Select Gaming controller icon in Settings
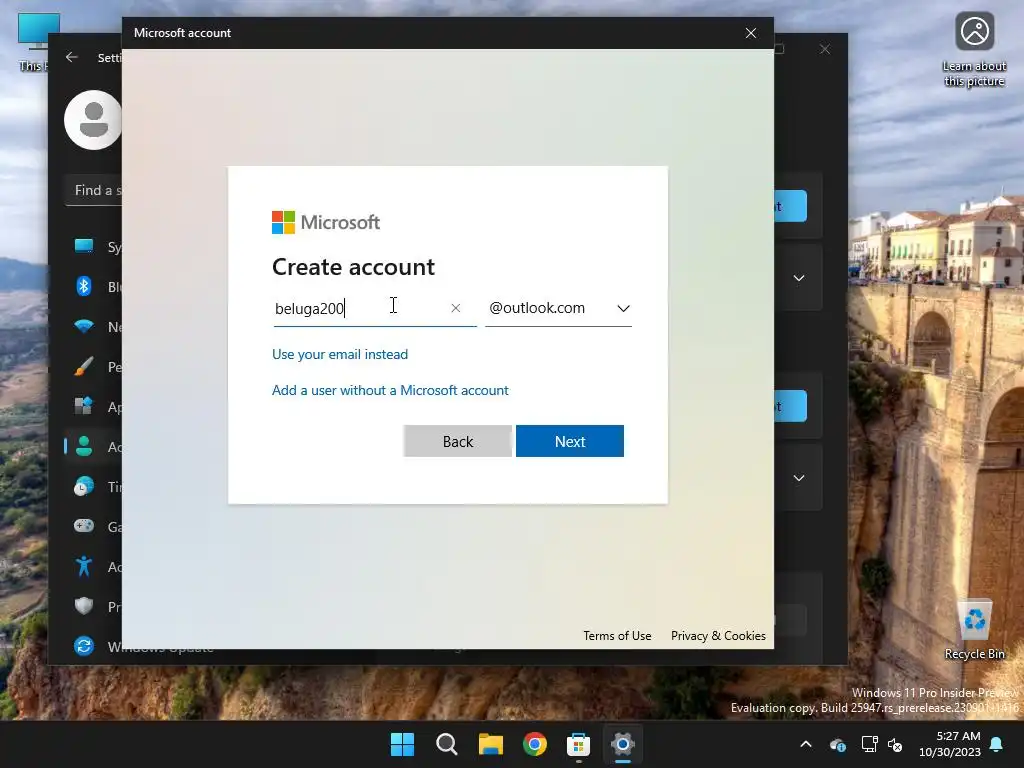 tap(84, 526)
